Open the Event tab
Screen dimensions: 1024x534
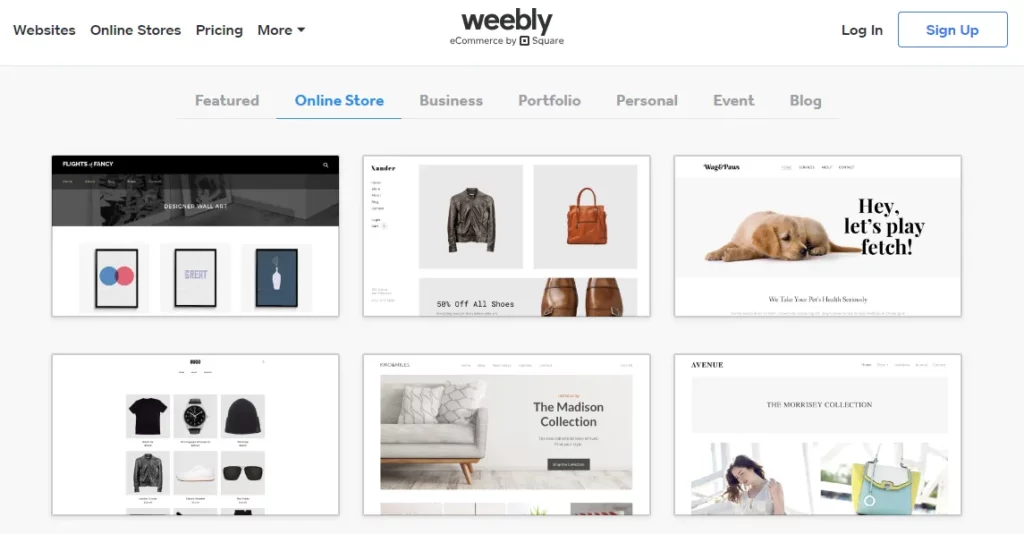coord(733,101)
